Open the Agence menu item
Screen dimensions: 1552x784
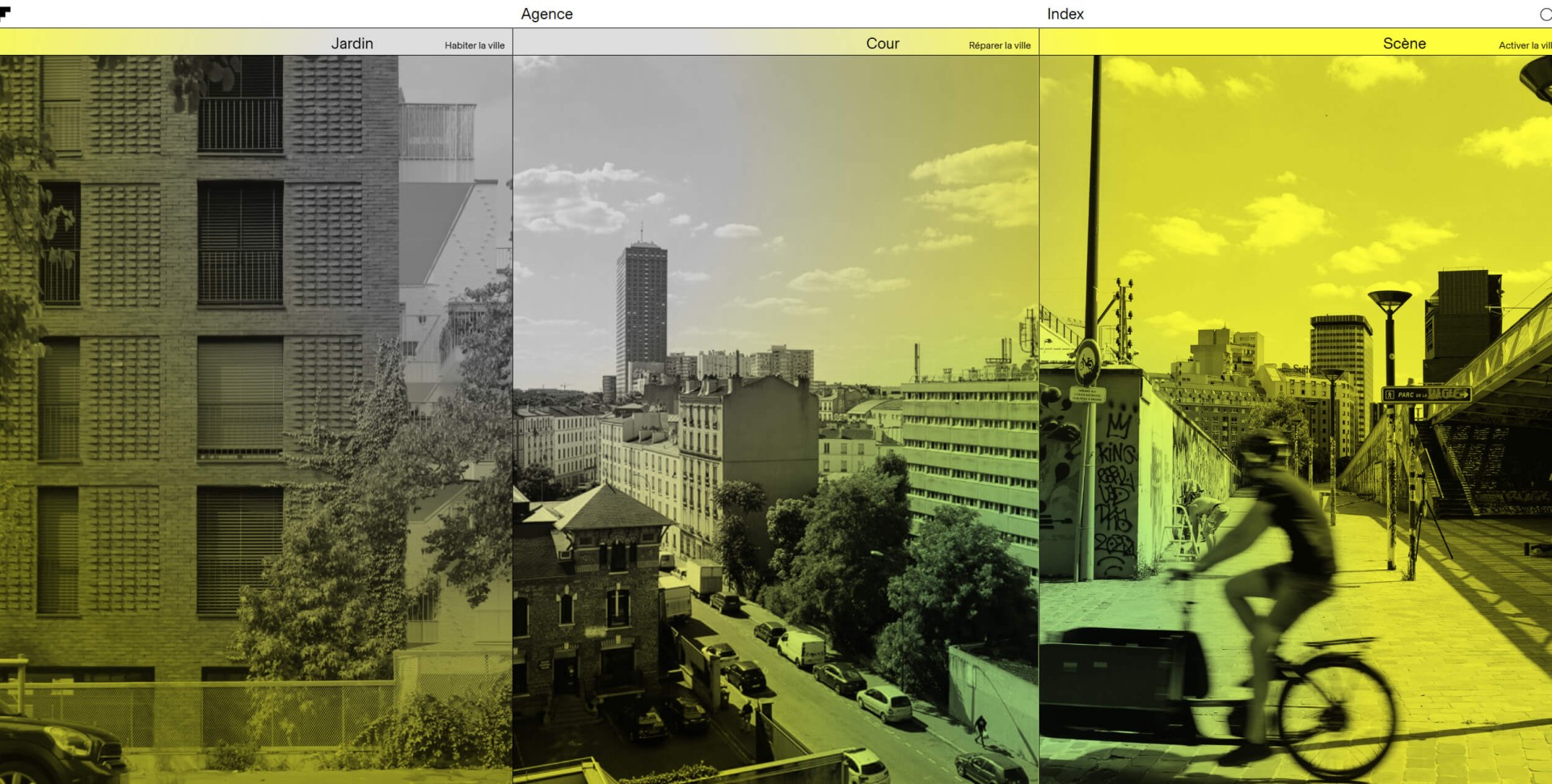click(x=546, y=14)
